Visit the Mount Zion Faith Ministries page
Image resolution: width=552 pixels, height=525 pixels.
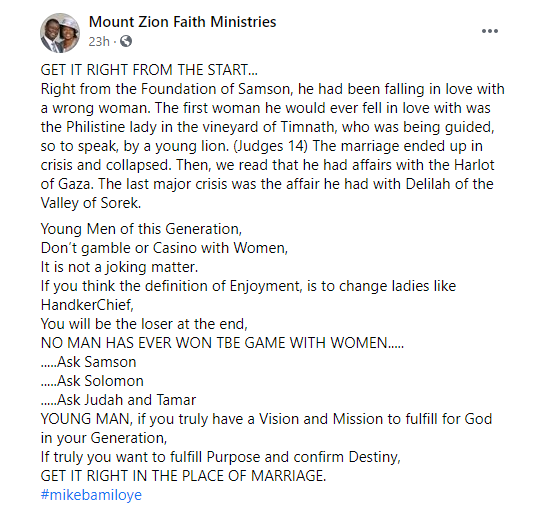click(182, 22)
